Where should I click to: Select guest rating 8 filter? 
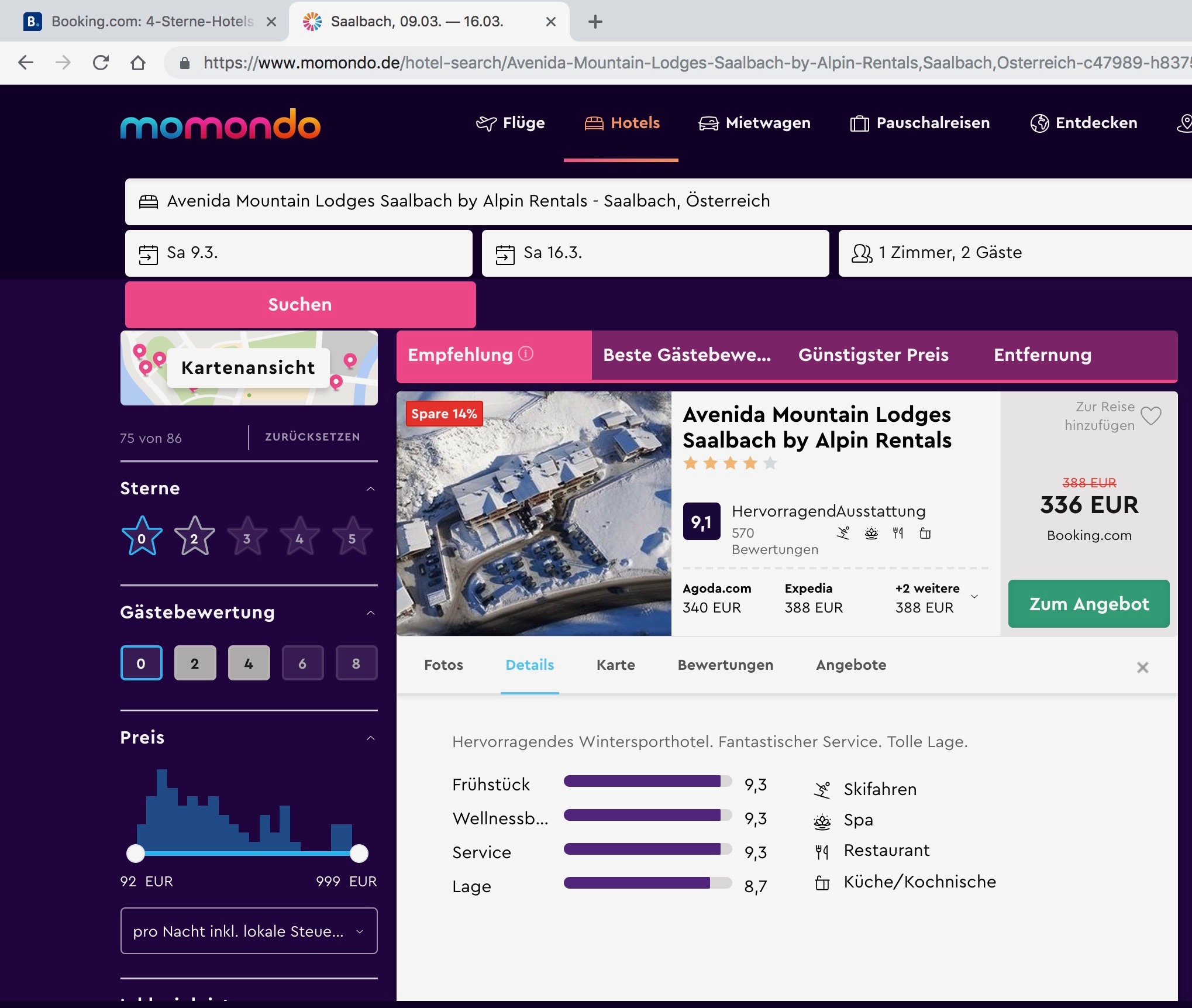click(357, 663)
